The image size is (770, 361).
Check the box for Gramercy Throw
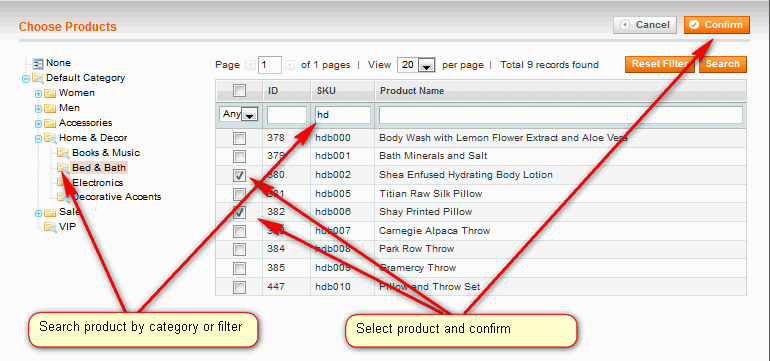click(x=239, y=268)
